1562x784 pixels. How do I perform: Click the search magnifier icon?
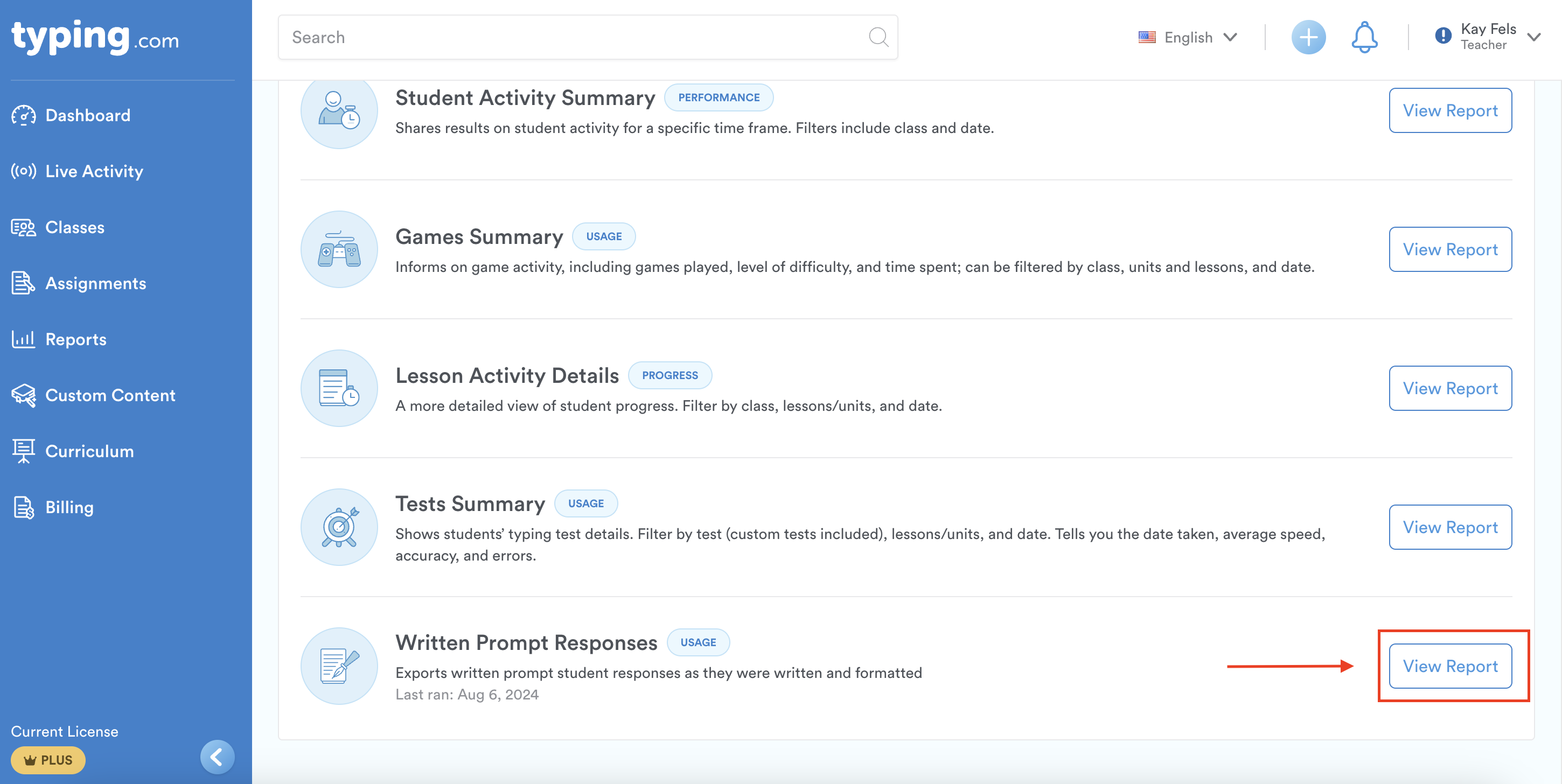click(878, 38)
